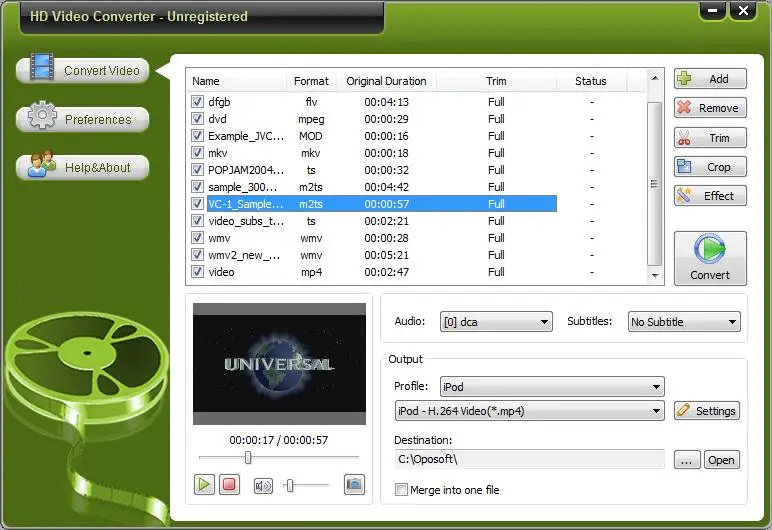Open the Effect tool

pos(710,196)
